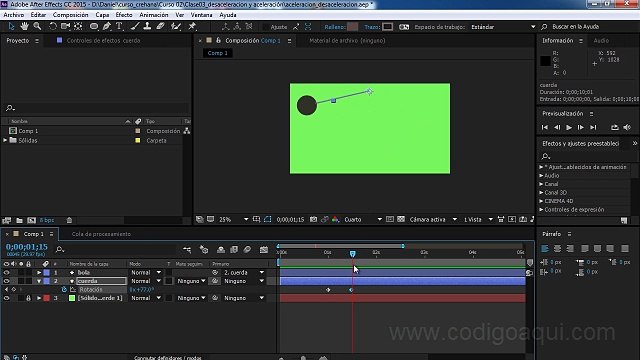Click the Relleno fill color swatch
This screenshot has width=640, height=360.
pyautogui.click(x=352, y=27)
